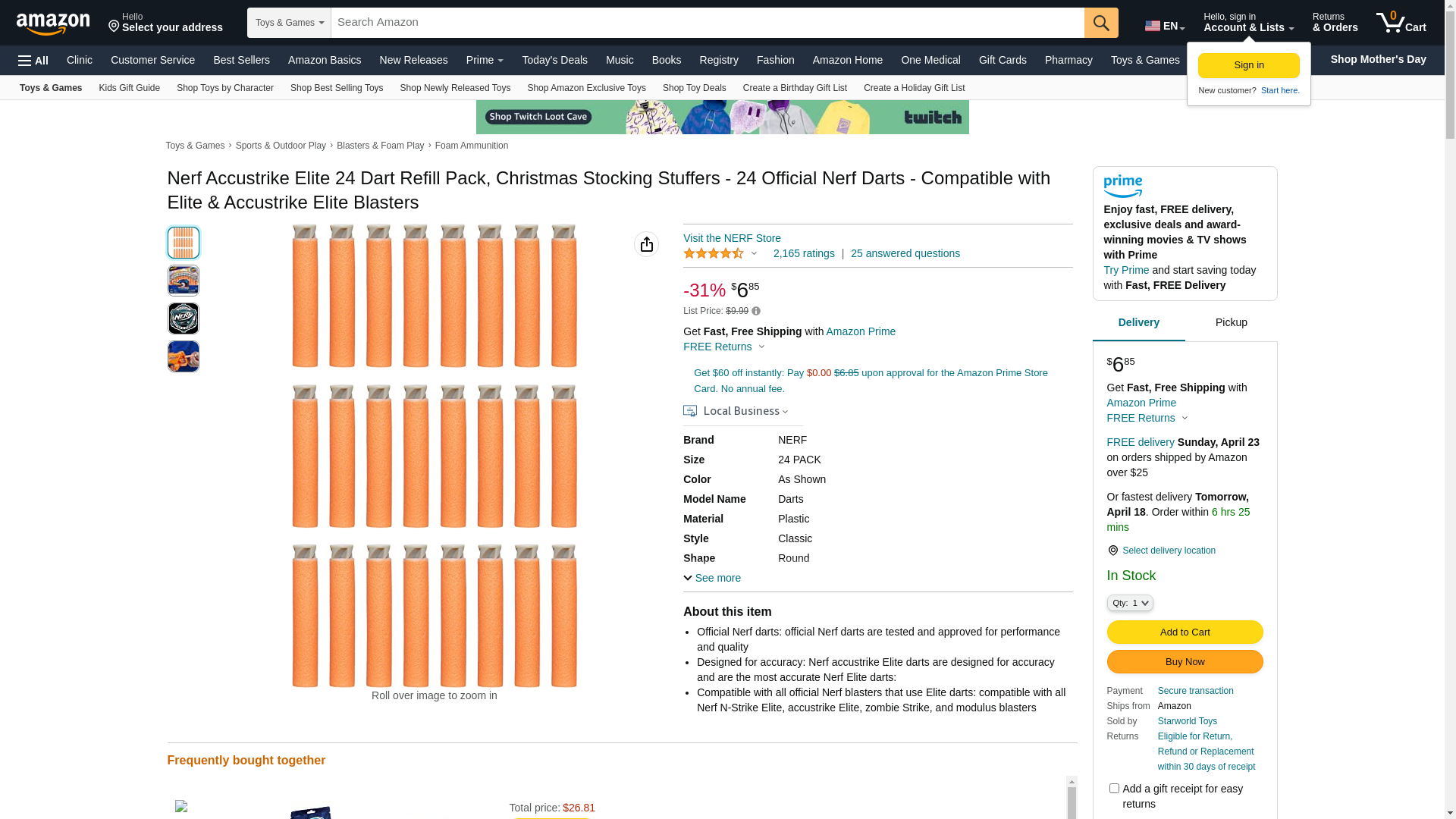Viewport: 1456px width, 819px height.
Task: Check the gift receipt checkbox
Action: point(1114,789)
